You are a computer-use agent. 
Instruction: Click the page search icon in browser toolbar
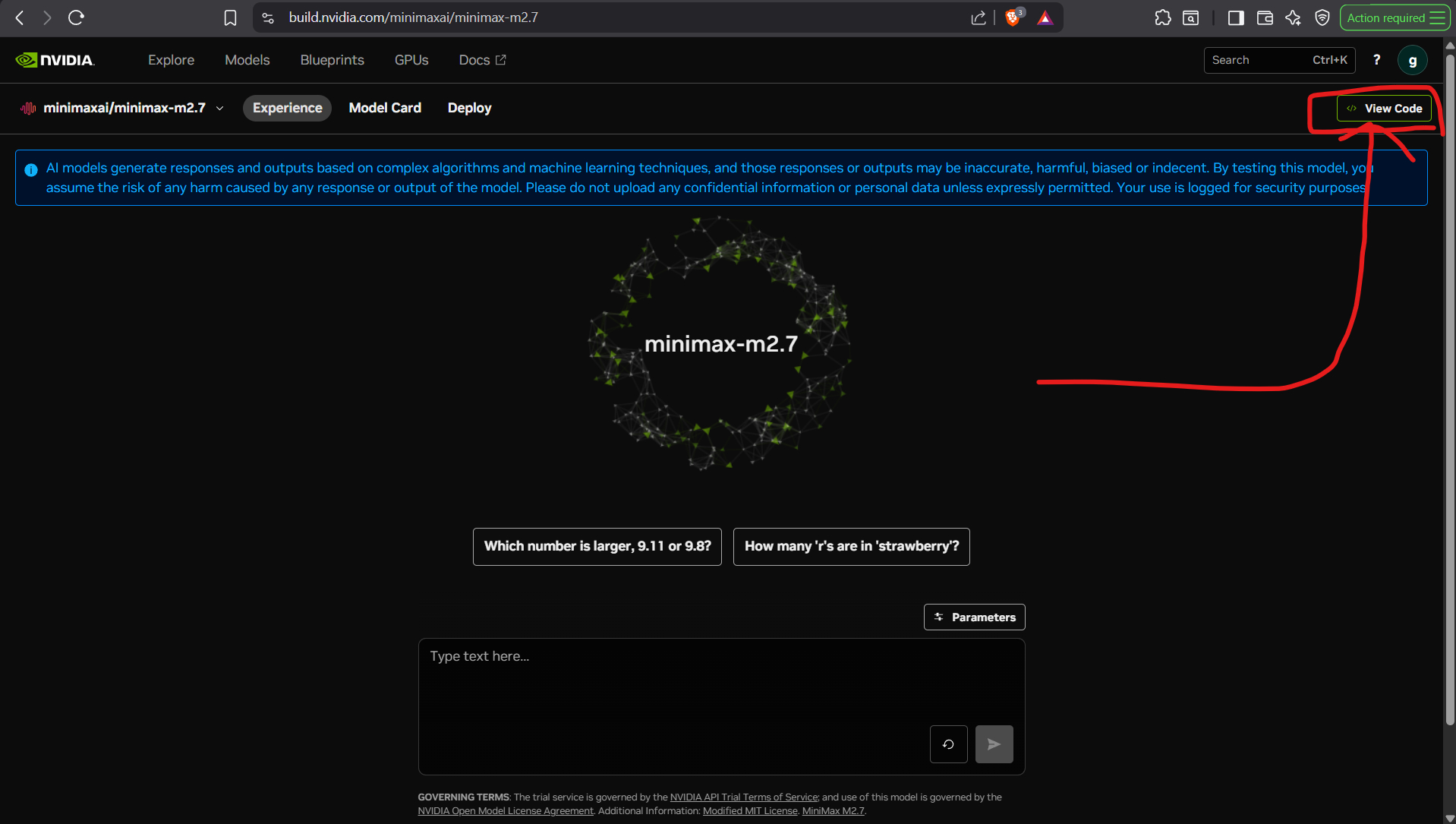[x=1191, y=17]
